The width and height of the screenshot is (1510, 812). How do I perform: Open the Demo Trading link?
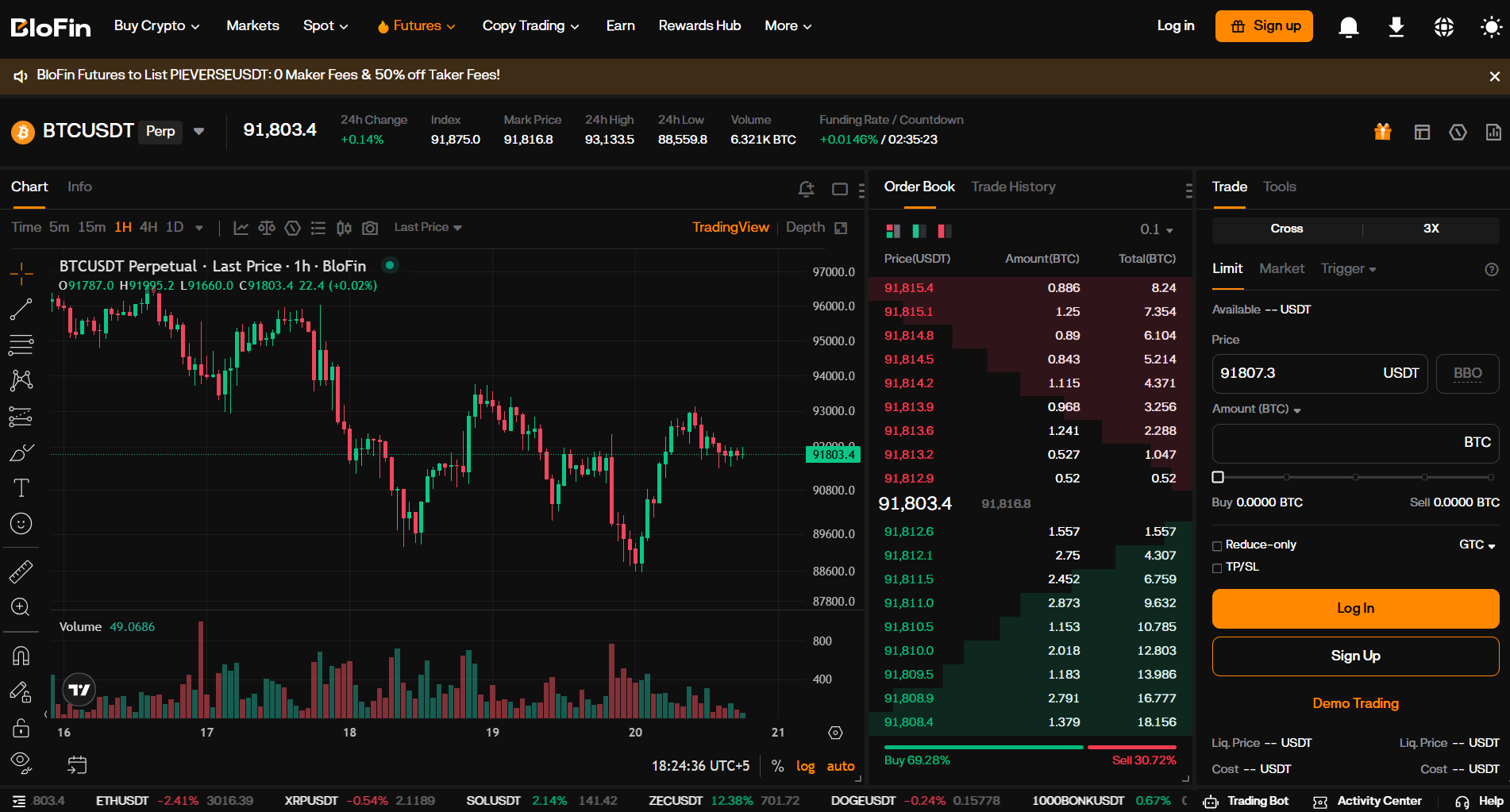[x=1355, y=703]
